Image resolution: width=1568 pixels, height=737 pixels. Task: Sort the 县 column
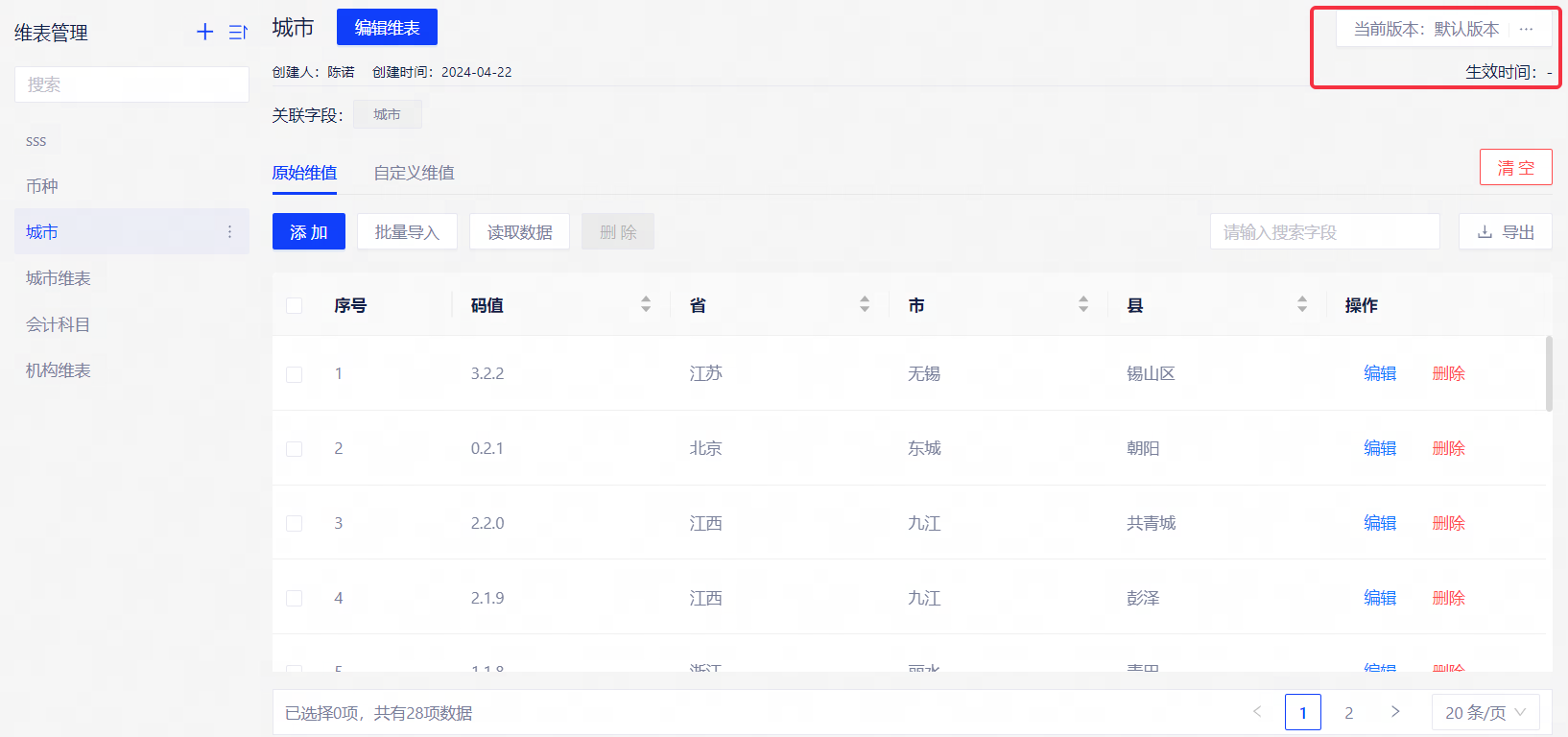[1302, 304]
